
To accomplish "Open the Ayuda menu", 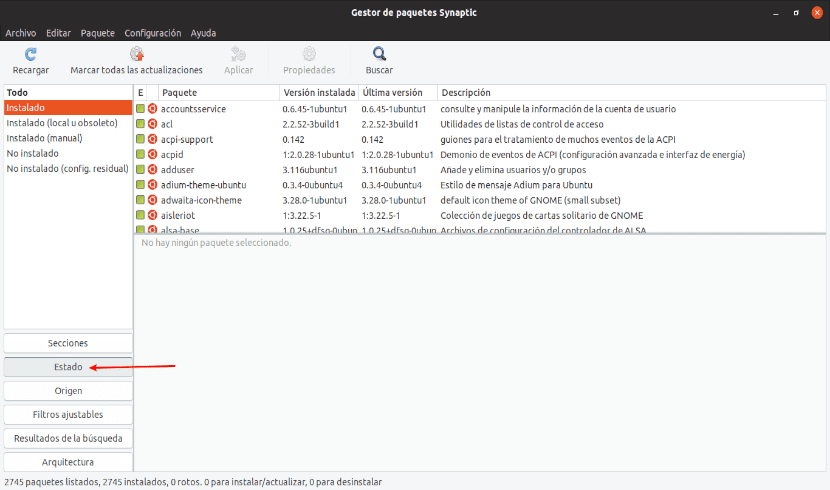I will (x=203, y=33).
